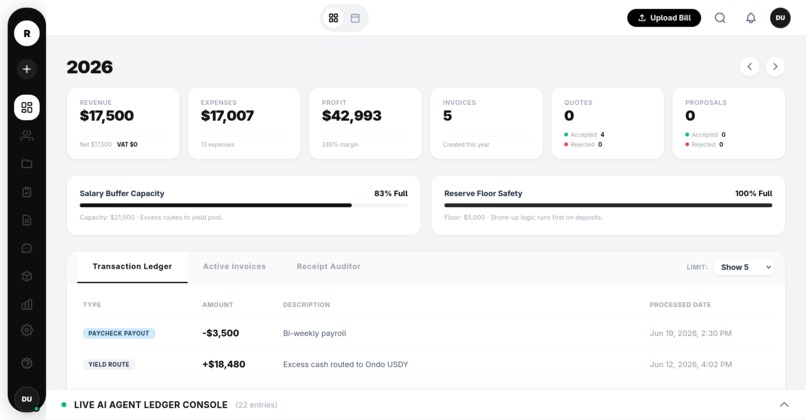This screenshot has width=806, height=420.
Task: Click the Profit $42,993 card
Action: pos(365,123)
